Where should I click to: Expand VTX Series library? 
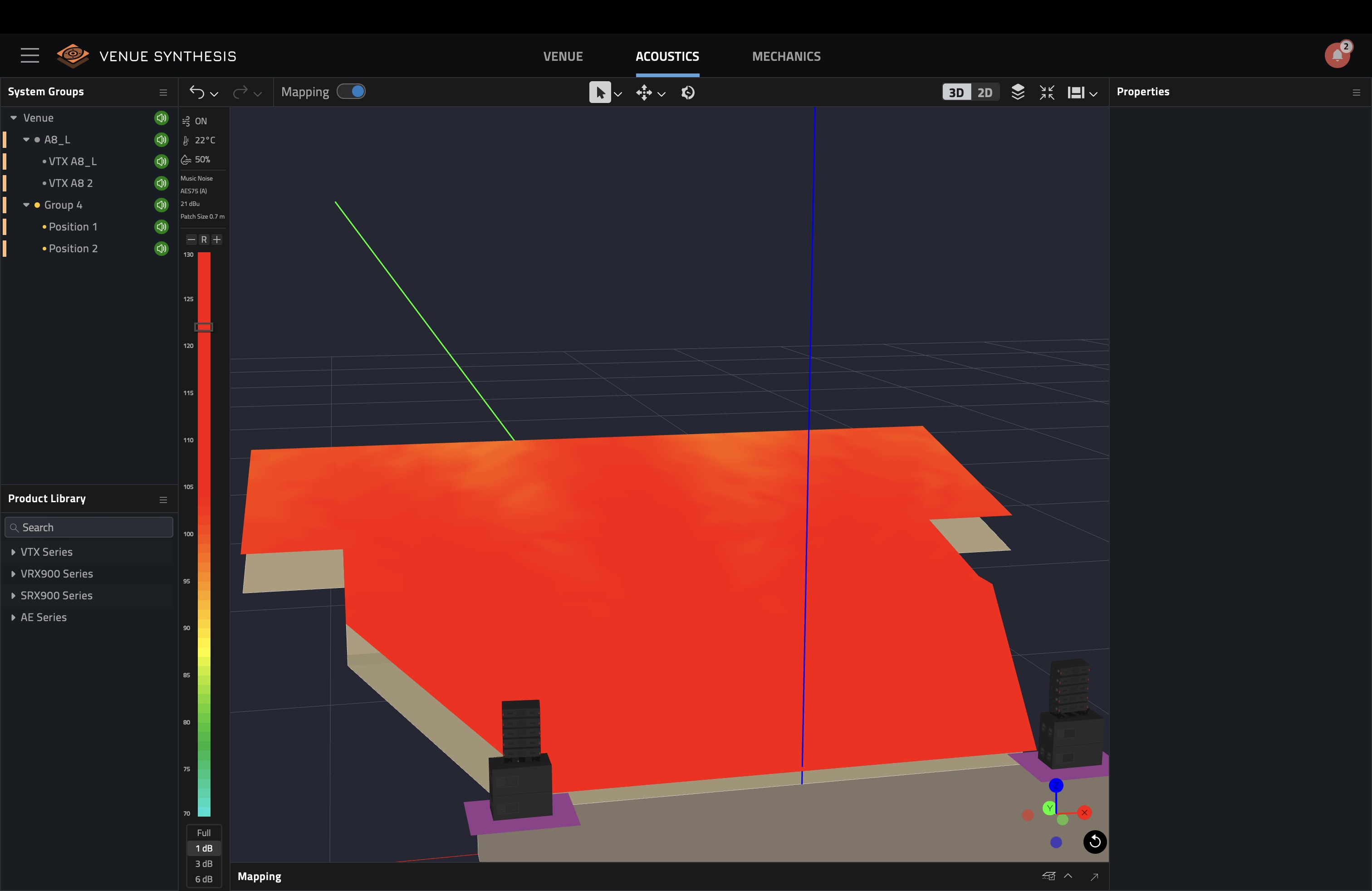pos(13,552)
